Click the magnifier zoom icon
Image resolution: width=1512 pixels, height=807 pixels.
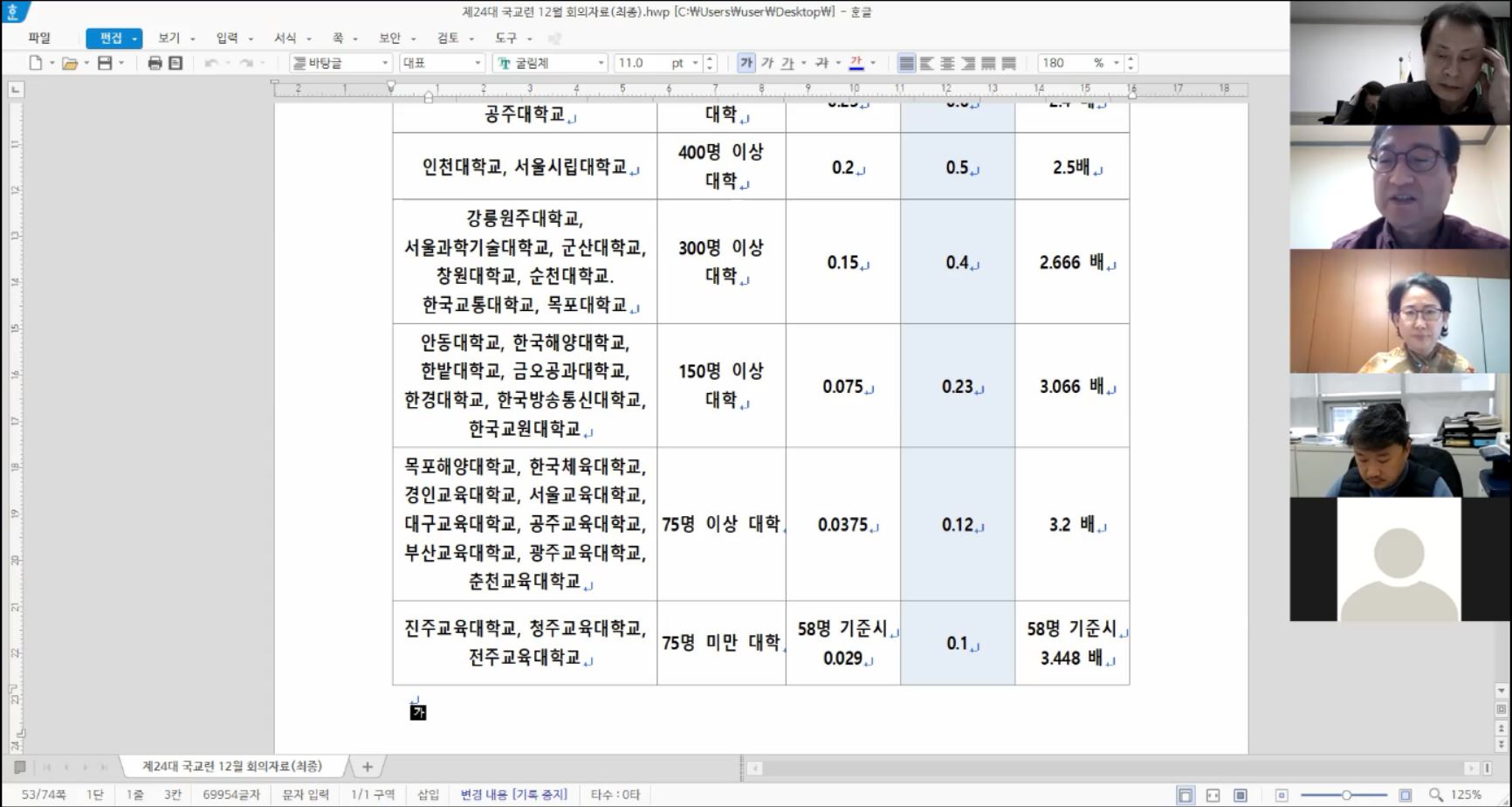(x=1436, y=795)
